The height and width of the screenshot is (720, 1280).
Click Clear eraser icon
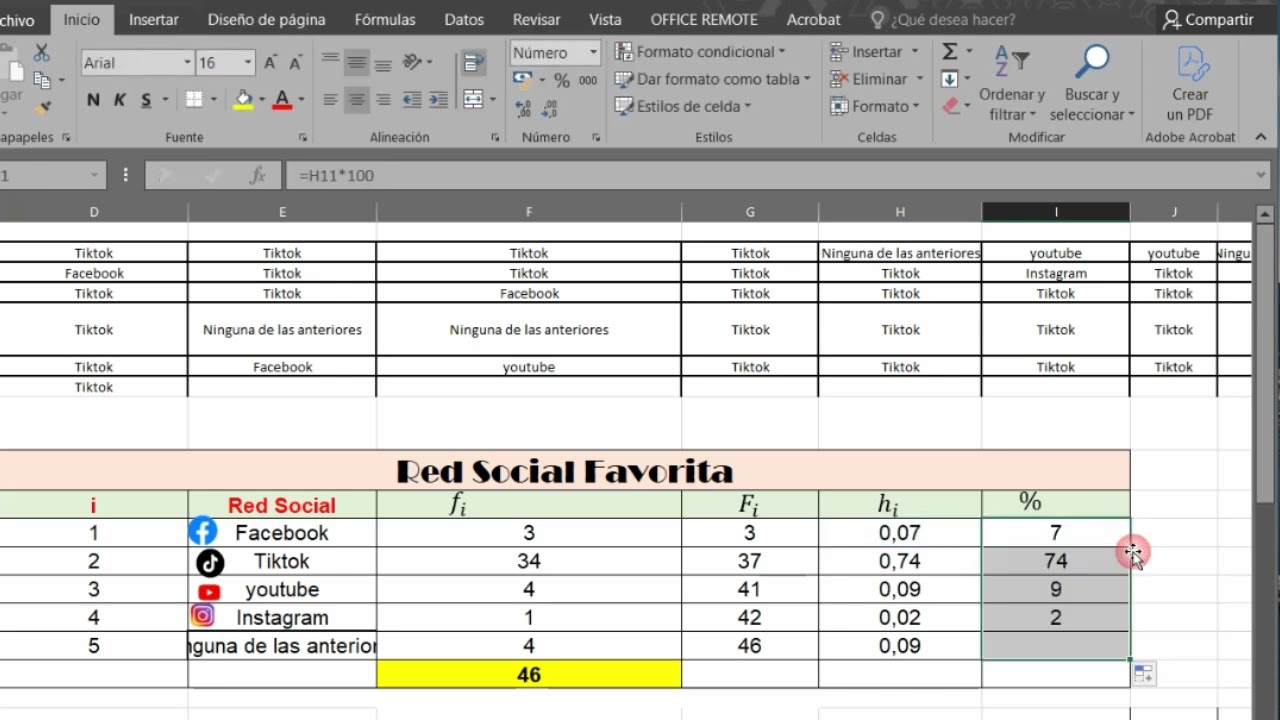950,105
